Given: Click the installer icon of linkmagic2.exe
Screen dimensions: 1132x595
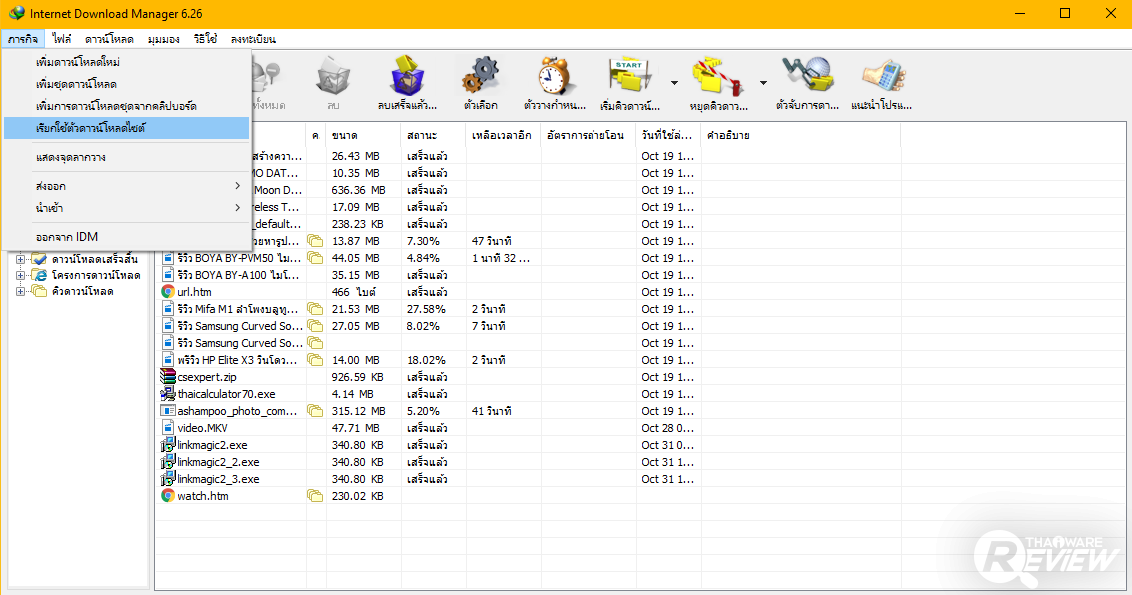Looking at the screenshot, I should tap(167, 445).
